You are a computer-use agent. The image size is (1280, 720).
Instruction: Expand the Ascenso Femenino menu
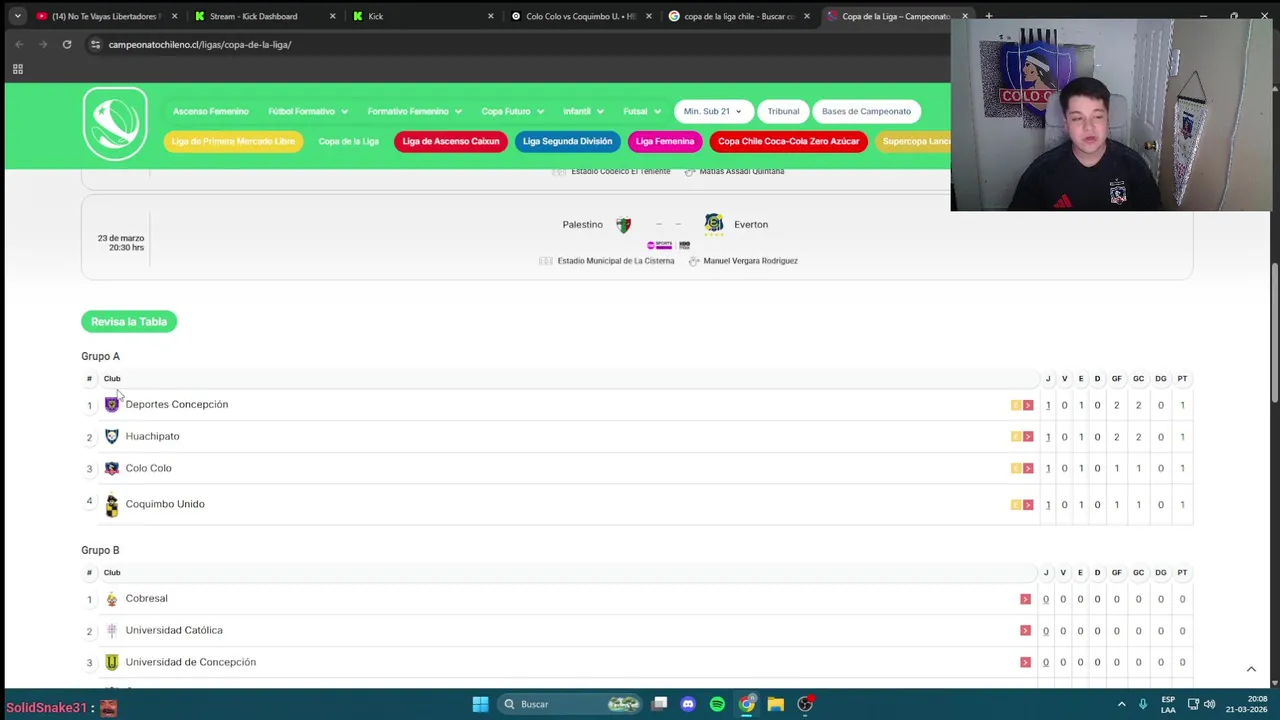210,112
